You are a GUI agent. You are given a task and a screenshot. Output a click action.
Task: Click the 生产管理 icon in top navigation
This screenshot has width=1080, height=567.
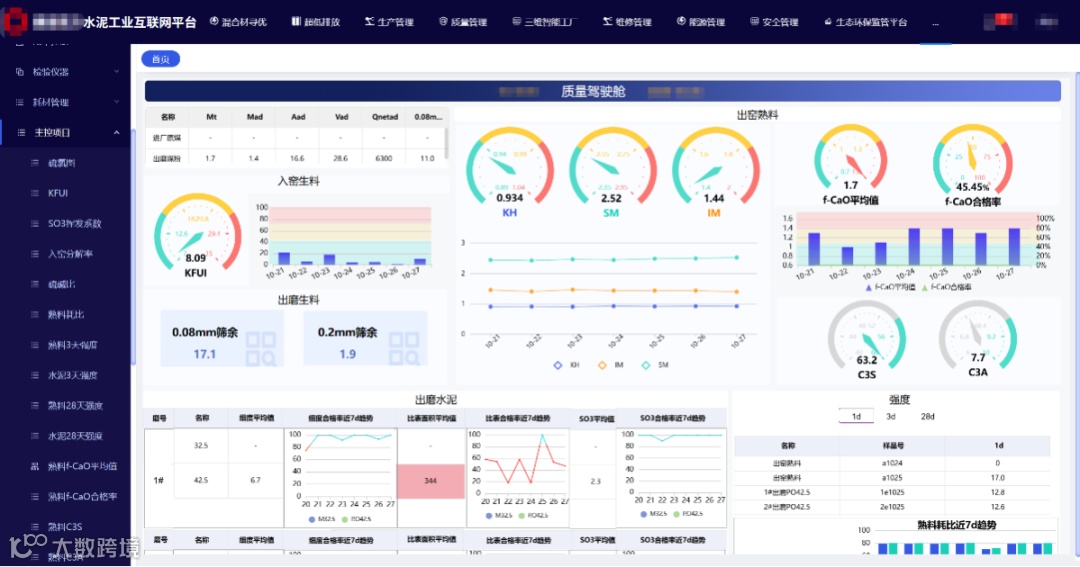(x=369, y=21)
